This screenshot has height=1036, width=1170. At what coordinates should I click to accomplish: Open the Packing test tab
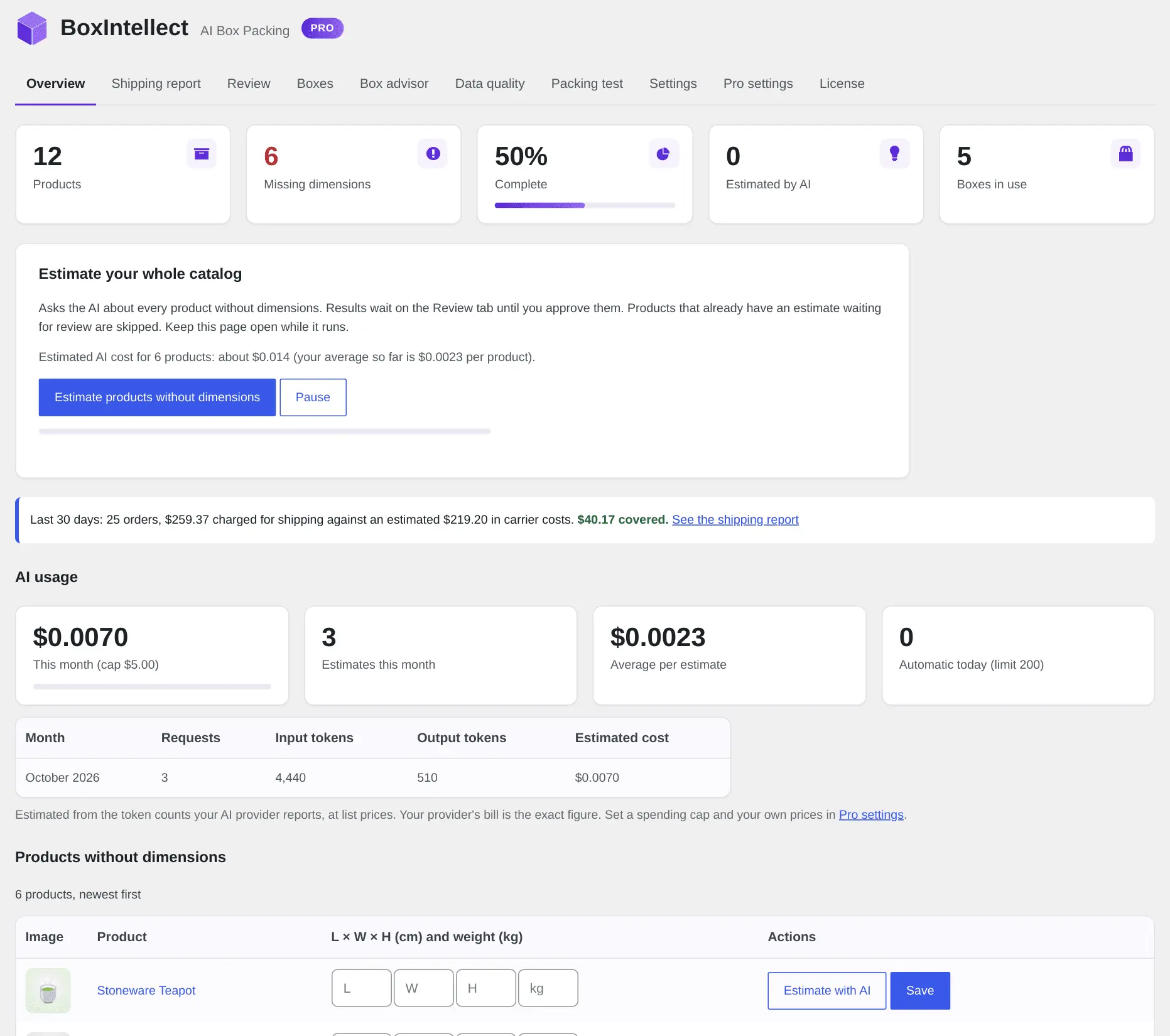pos(587,84)
